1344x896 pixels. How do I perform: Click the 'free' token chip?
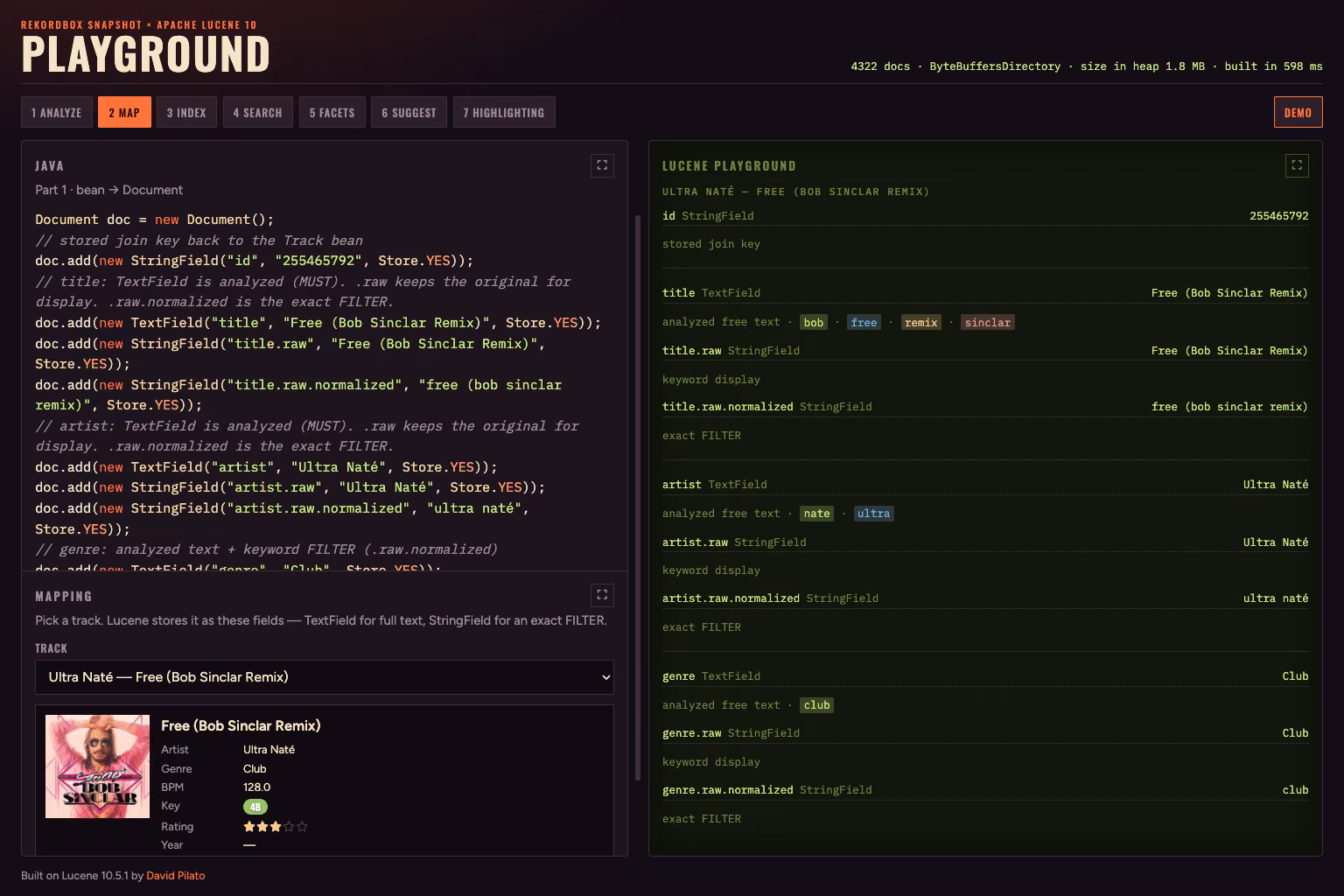coord(864,323)
